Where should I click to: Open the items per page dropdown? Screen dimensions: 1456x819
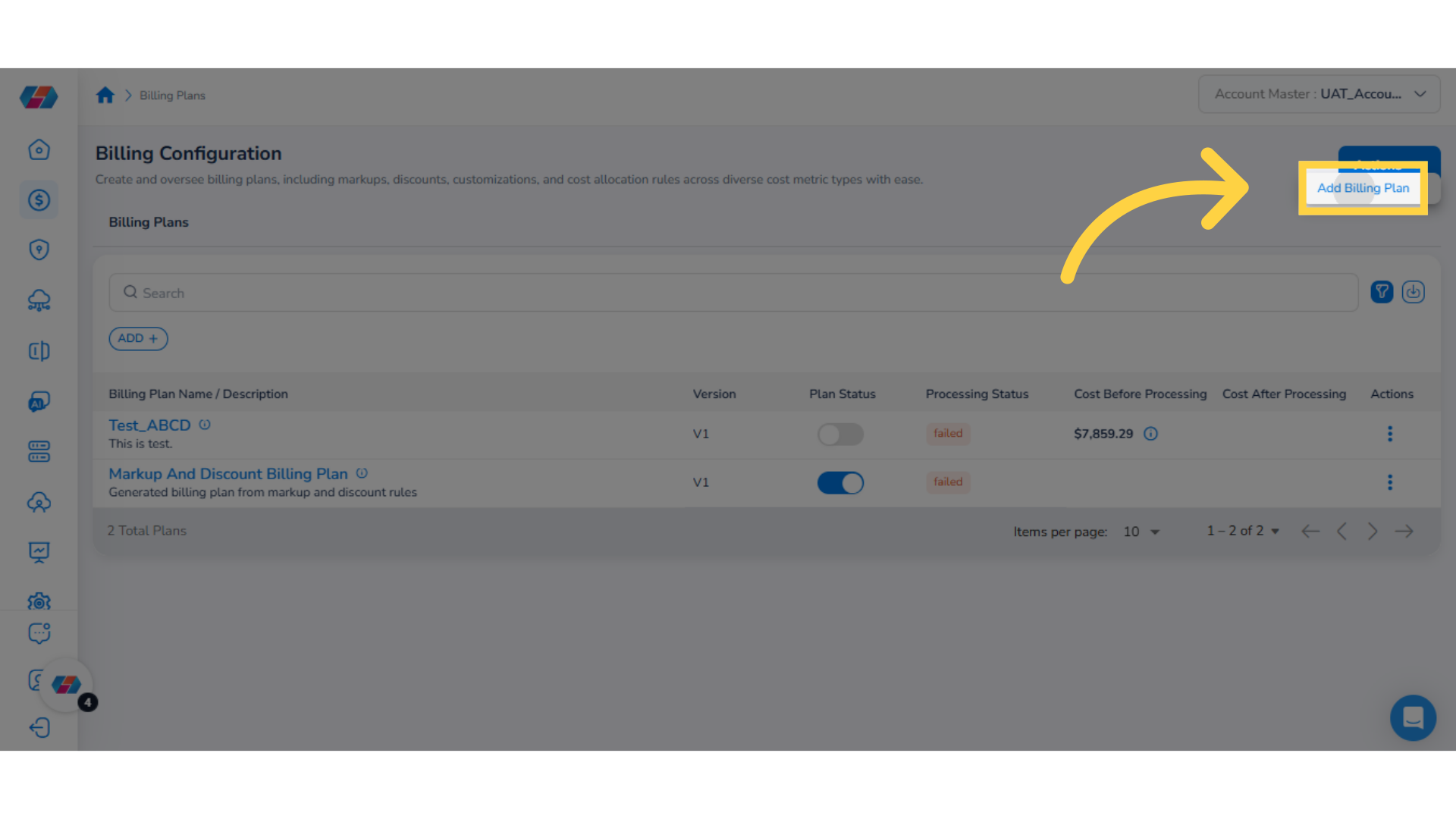(1141, 532)
